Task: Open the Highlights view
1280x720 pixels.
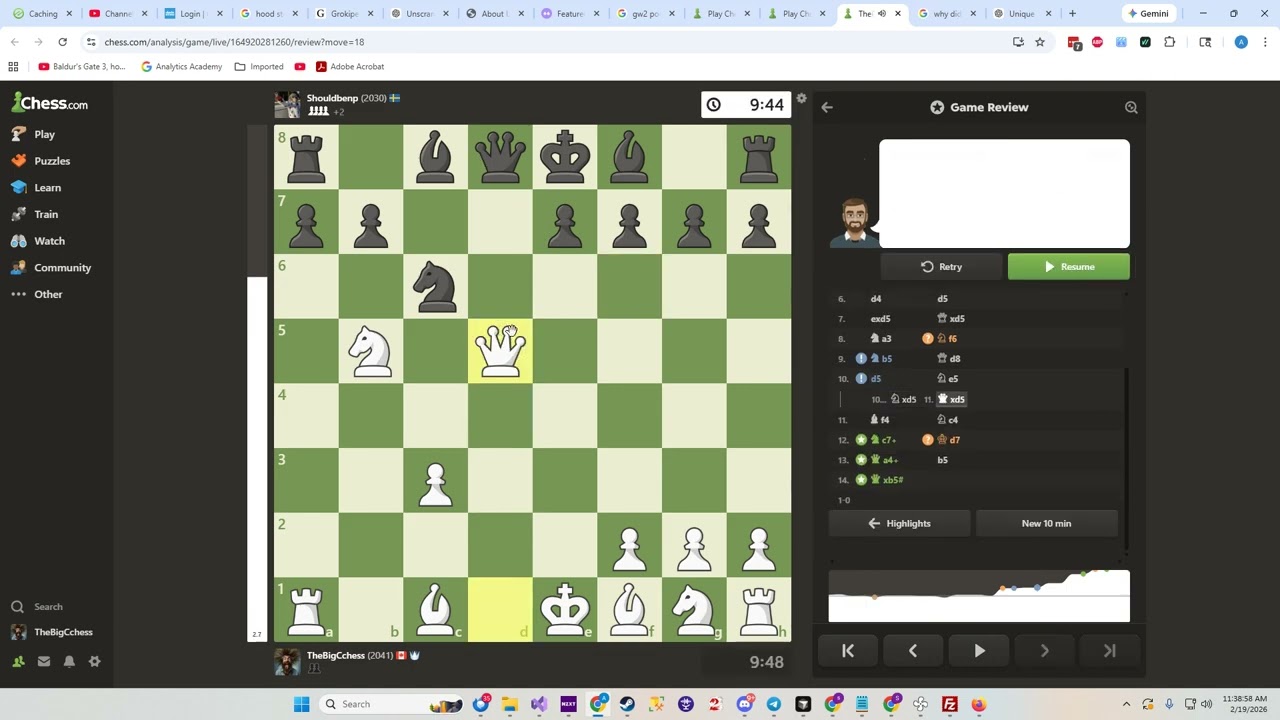Action: point(899,524)
